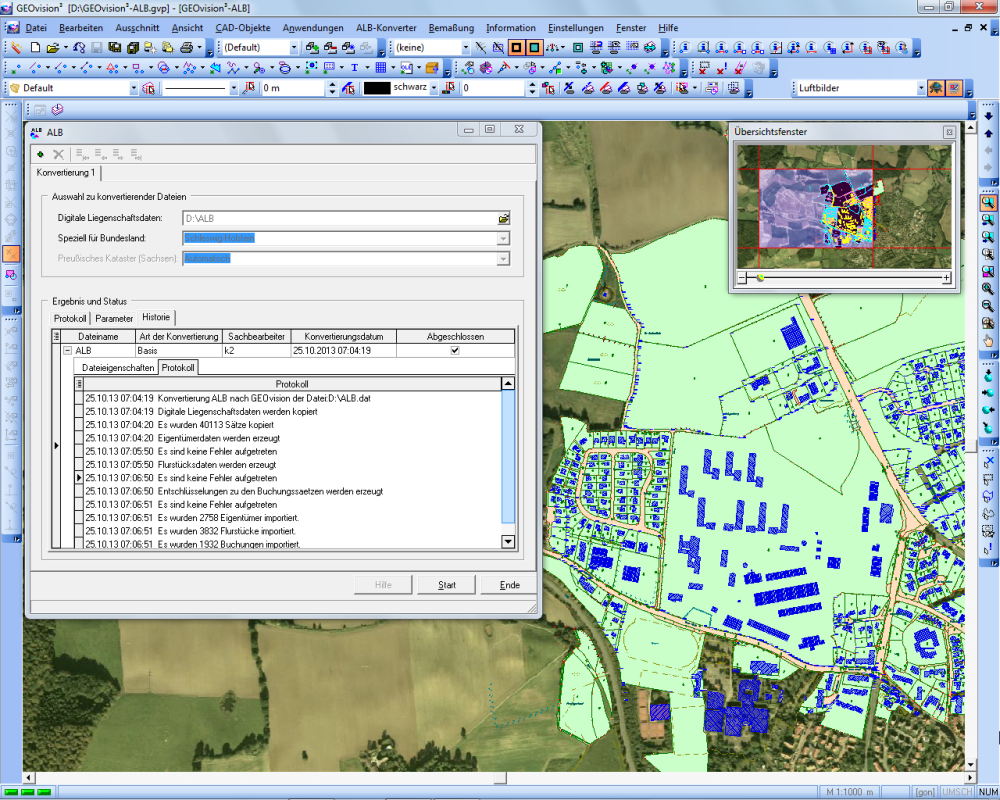1000x800 pixels.
Task: Click the red X selection delete icon
Action: (x=704, y=68)
